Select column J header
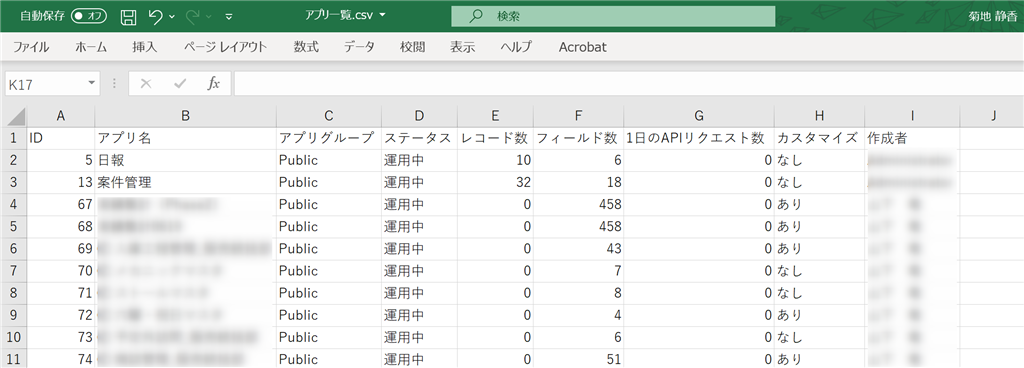Viewport: 1024px width, 368px height. click(992, 116)
